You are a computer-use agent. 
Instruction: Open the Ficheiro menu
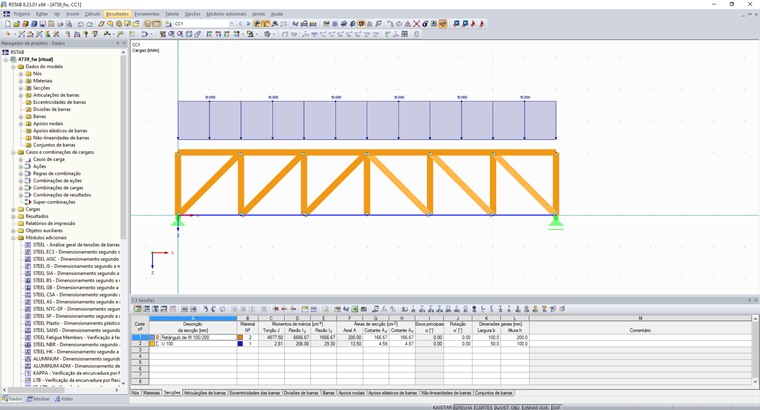click(x=22, y=14)
